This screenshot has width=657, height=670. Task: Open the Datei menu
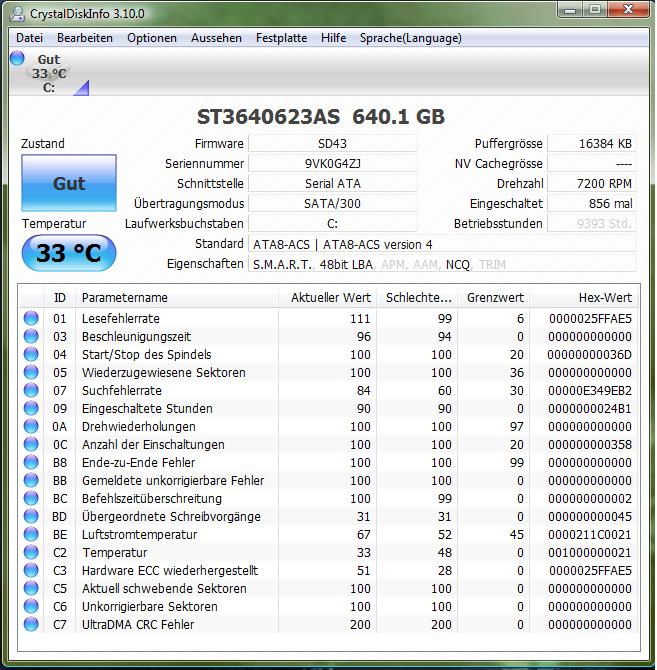(x=29, y=38)
